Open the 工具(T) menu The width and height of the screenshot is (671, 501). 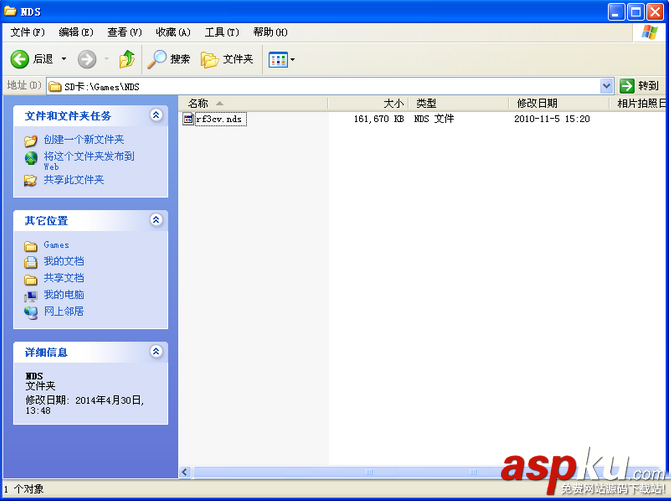point(222,32)
